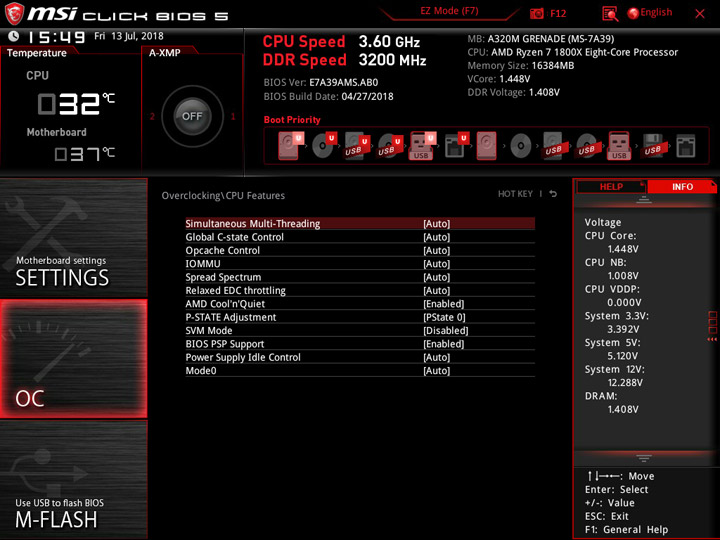Click the Memory Size: 16384MB line
This screenshot has width=720, height=540.
(521, 65)
